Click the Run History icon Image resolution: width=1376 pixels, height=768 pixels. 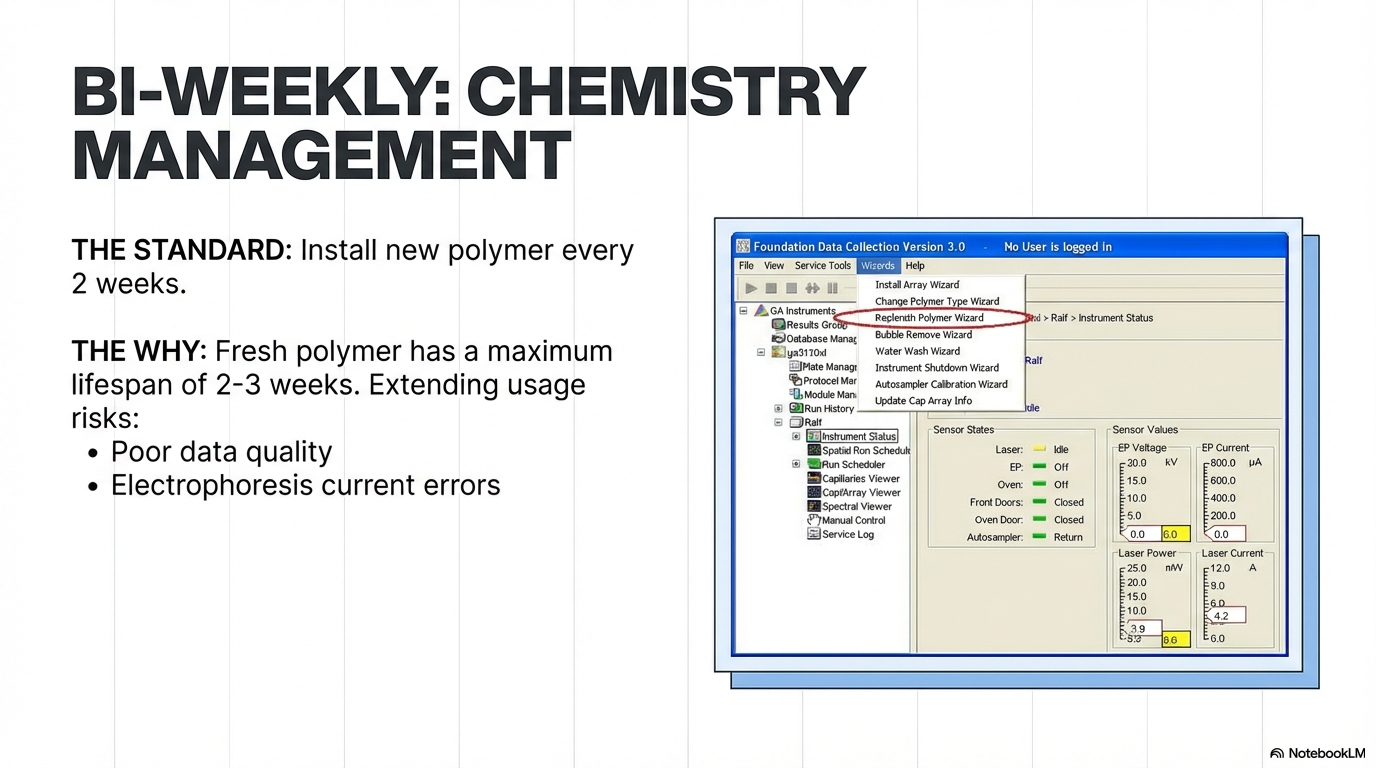point(796,408)
